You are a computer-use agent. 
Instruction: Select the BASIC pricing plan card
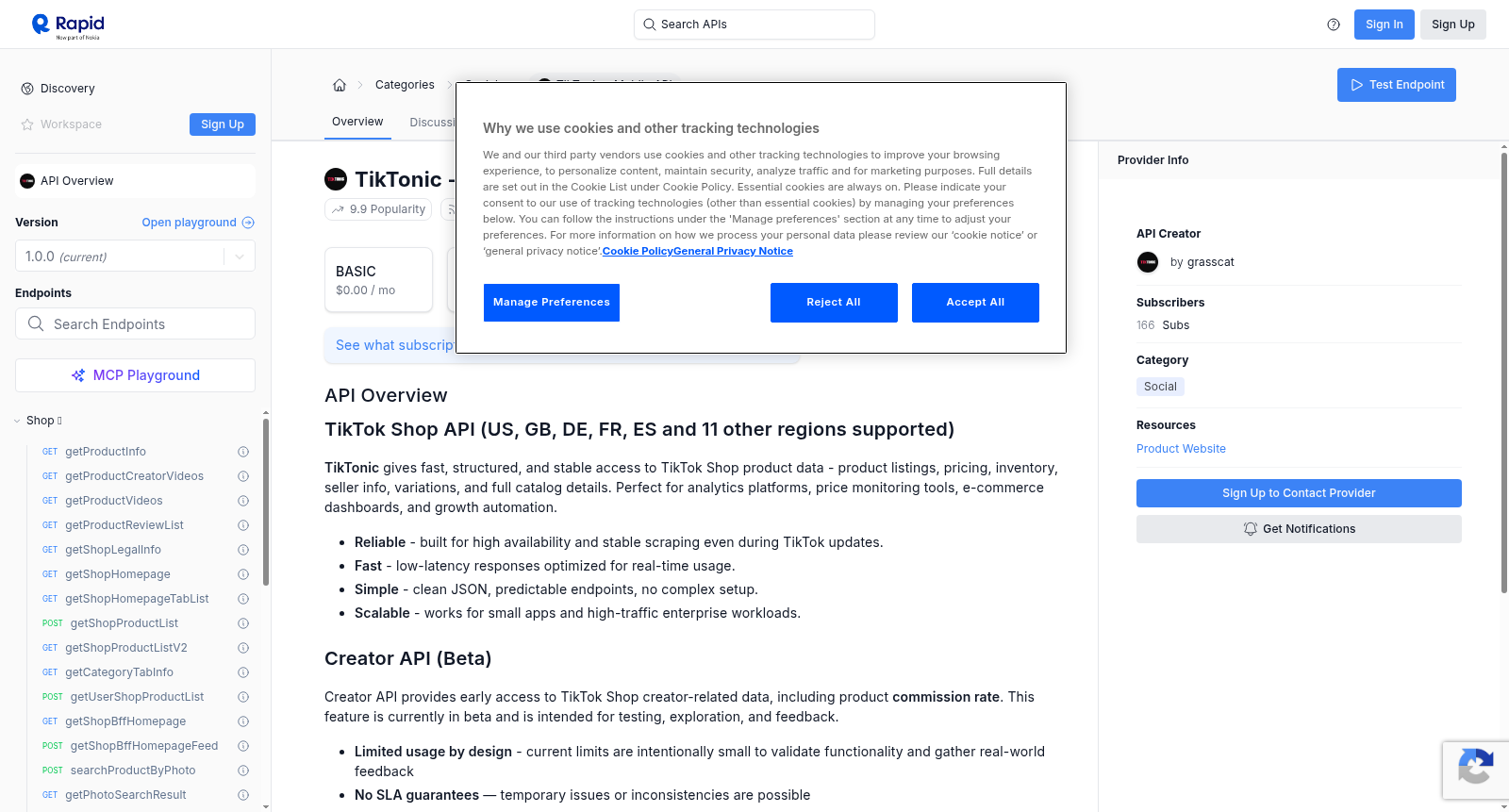coord(378,280)
